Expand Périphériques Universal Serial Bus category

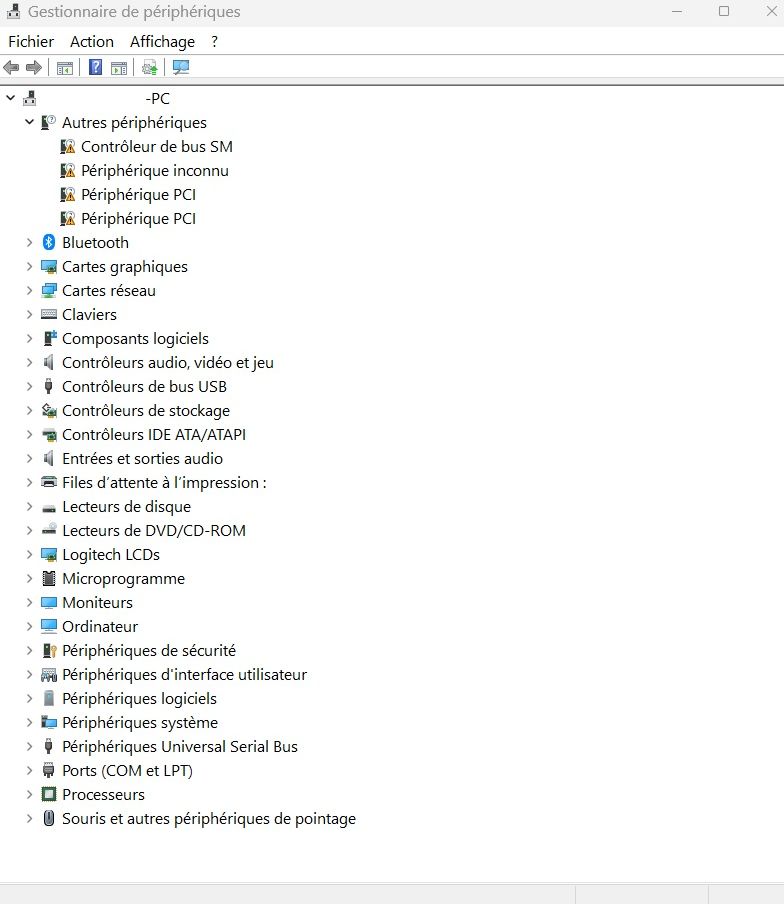[x=29, y=747]
